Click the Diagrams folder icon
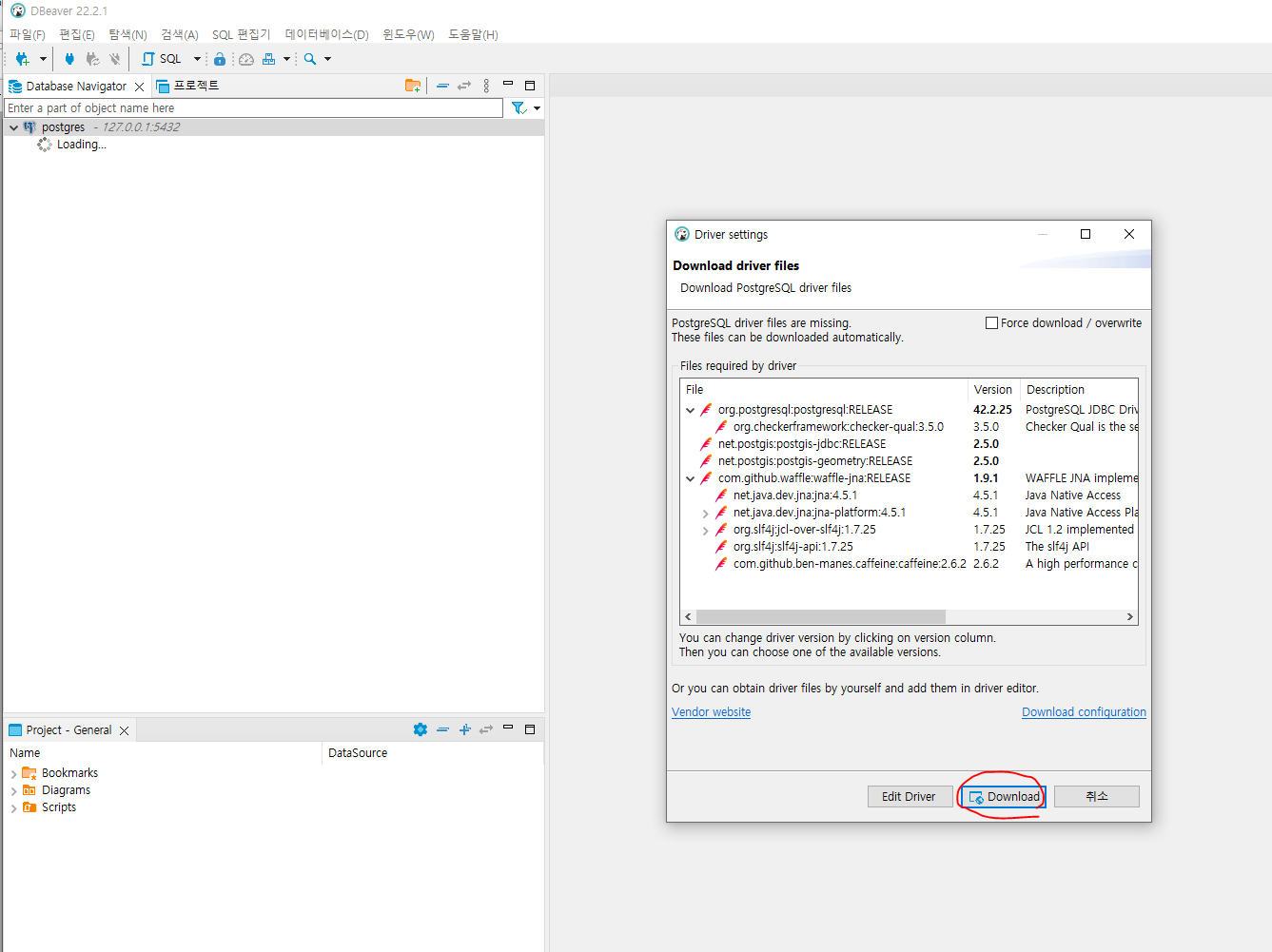Viewport: 1272px width, 952px height. [x=29, y=790]
